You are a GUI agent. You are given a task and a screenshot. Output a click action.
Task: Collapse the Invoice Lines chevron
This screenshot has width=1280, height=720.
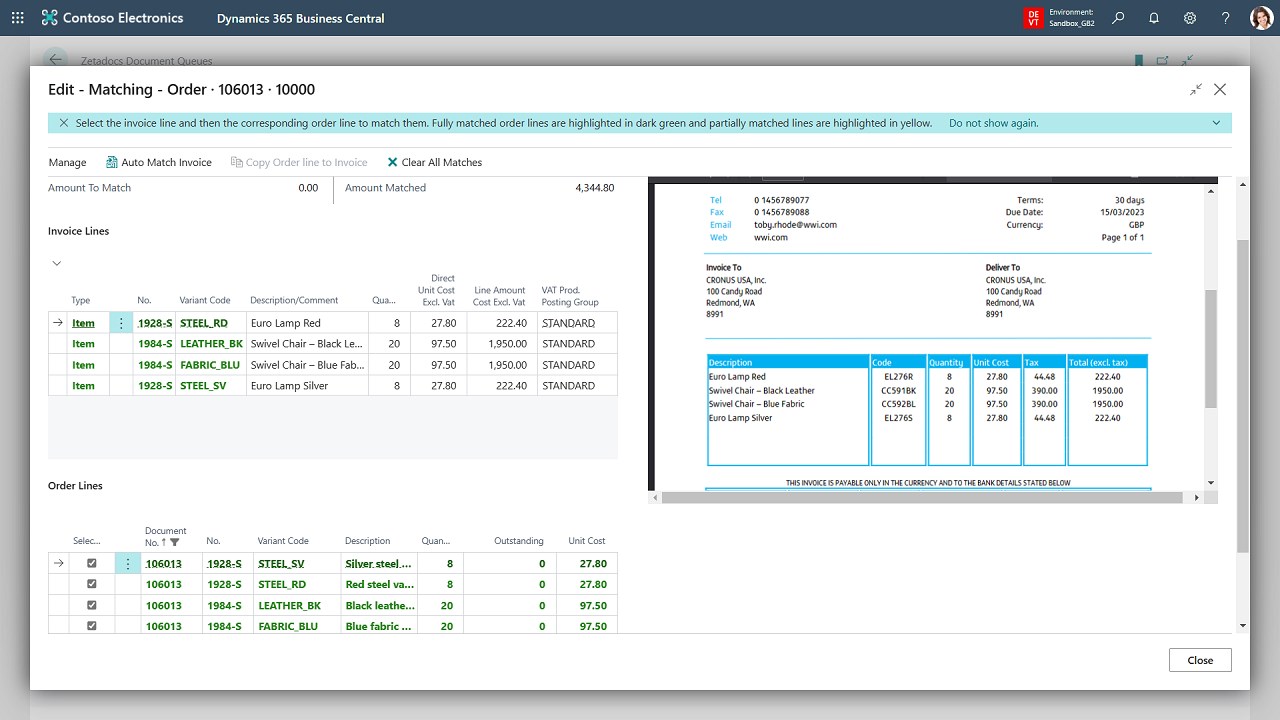click(57, 263)
